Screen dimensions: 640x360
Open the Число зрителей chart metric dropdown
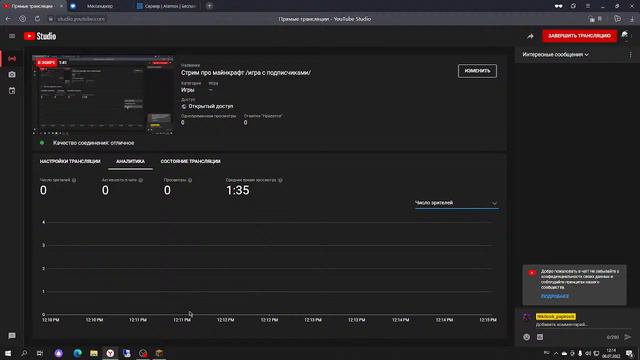coord(456,203)
